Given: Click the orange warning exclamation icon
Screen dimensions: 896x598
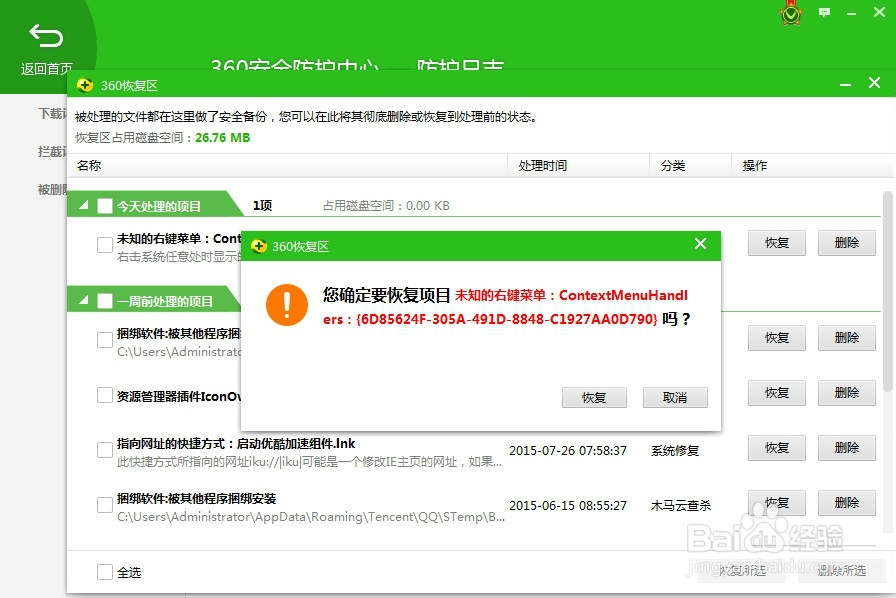Looking at the screenshot, I should click(x=287, y=305).
